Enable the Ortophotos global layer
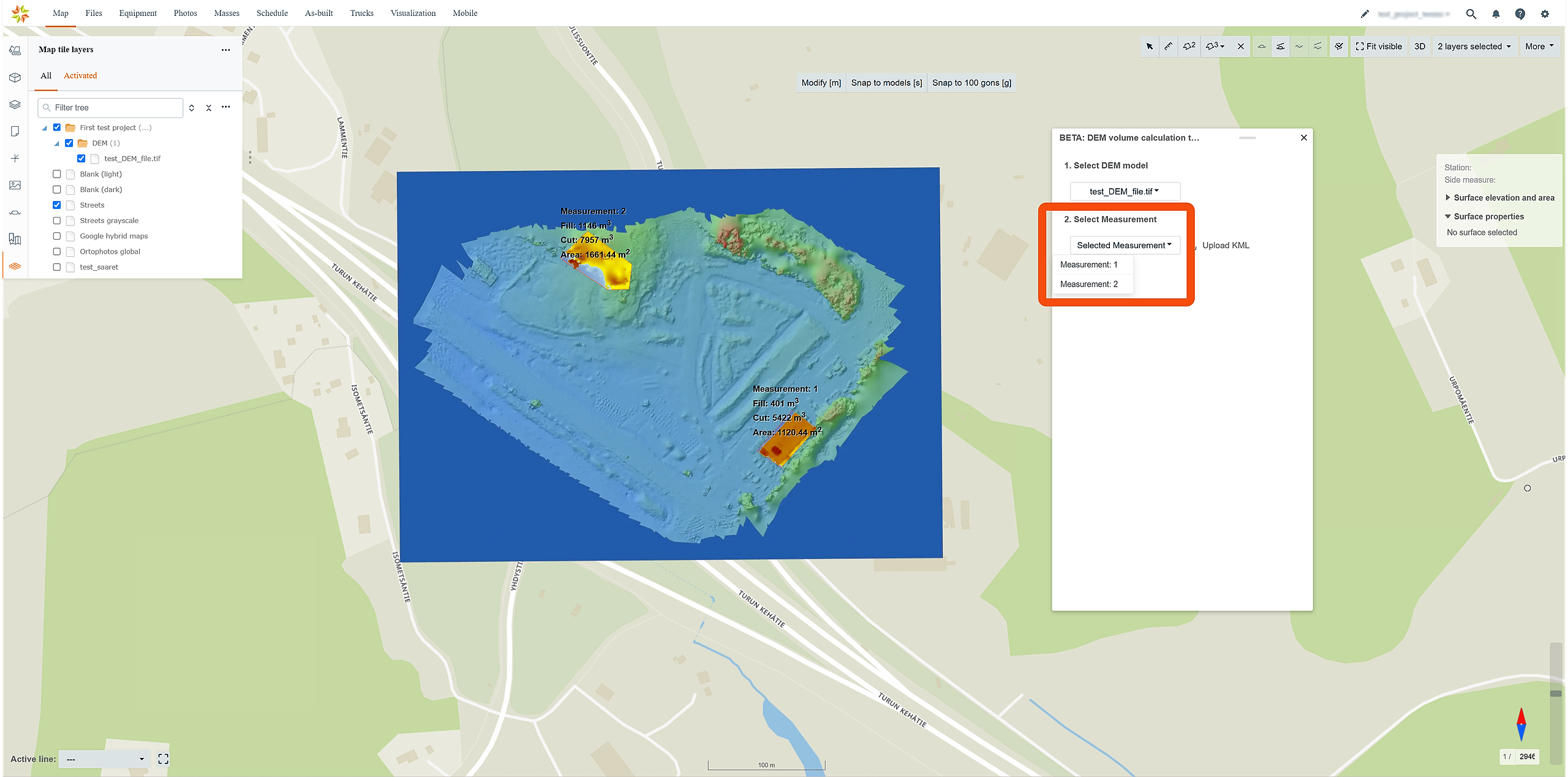This screenshot has width=1568, height=777. coord(57,251)
